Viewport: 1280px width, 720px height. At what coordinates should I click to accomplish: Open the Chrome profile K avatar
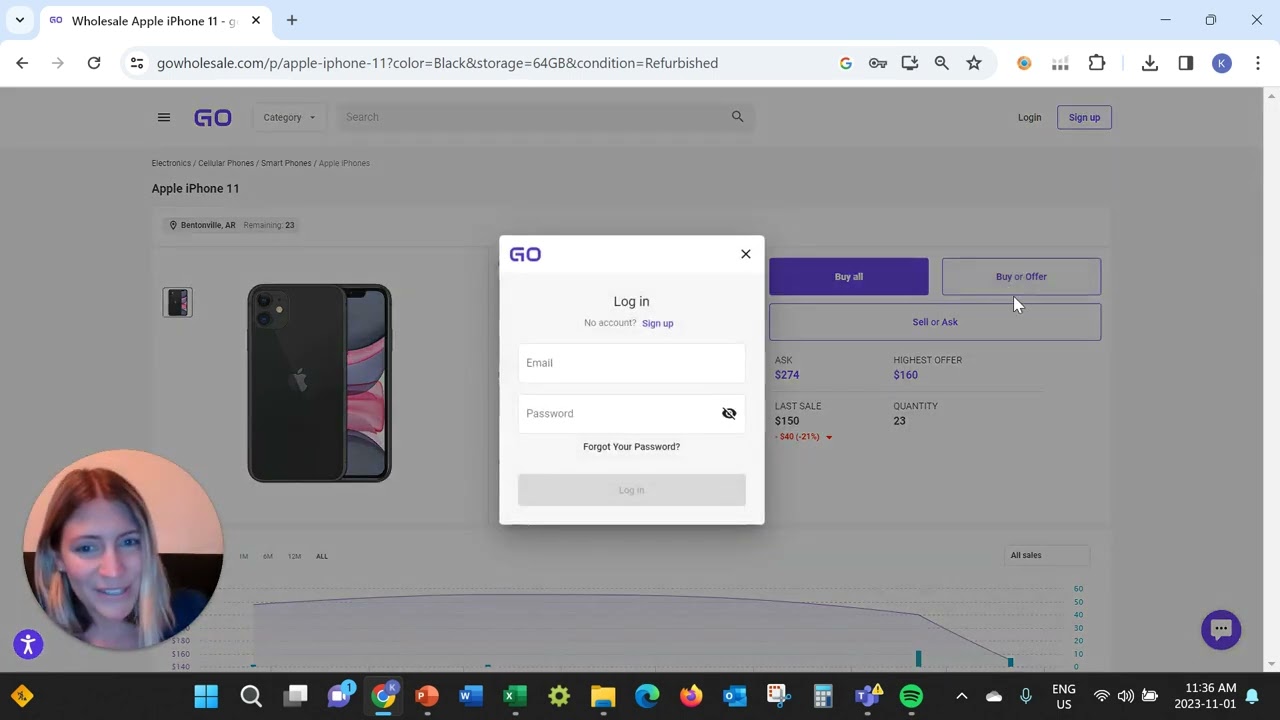(x=1222, y=63)
